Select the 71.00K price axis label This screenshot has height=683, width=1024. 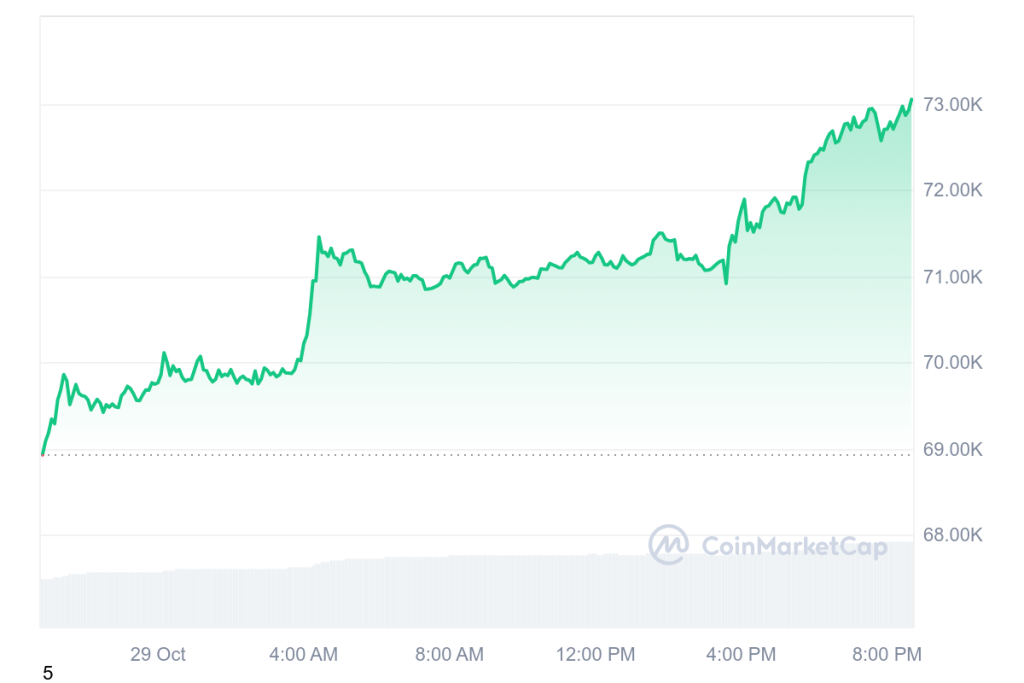[953, 276]
